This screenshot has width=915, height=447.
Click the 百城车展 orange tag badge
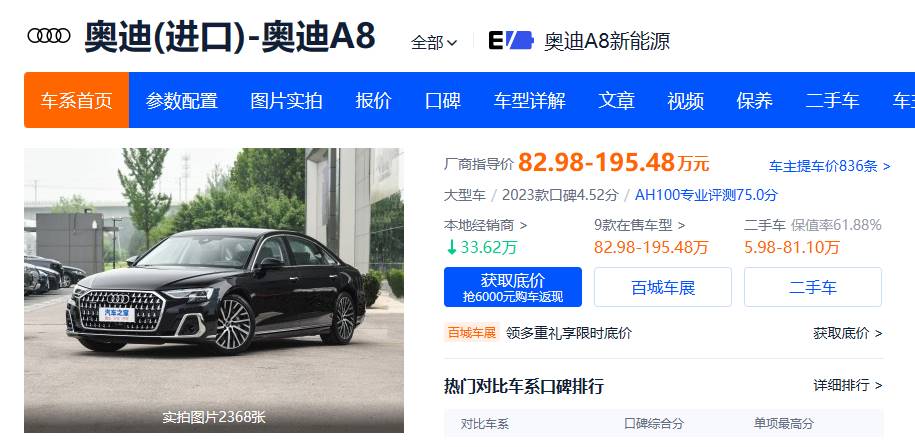pyautogui.click(x=472, y=333)
